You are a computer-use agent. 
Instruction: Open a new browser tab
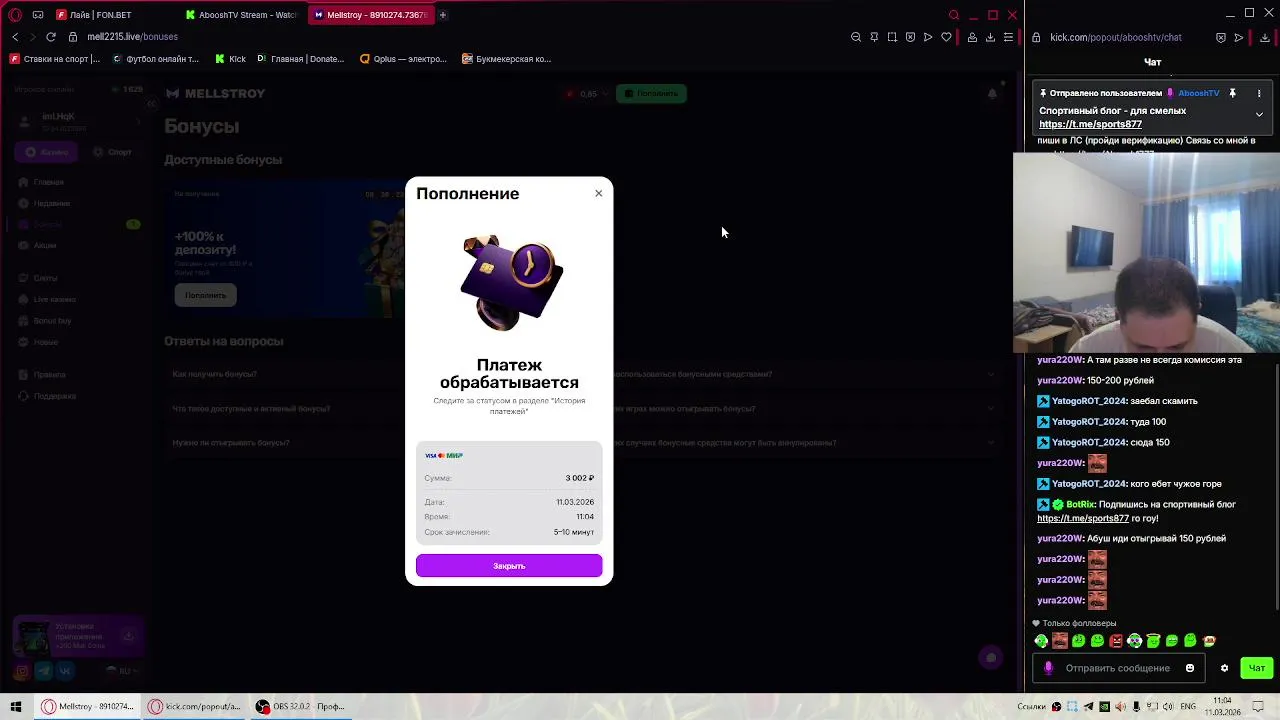[x=442, y=15]
